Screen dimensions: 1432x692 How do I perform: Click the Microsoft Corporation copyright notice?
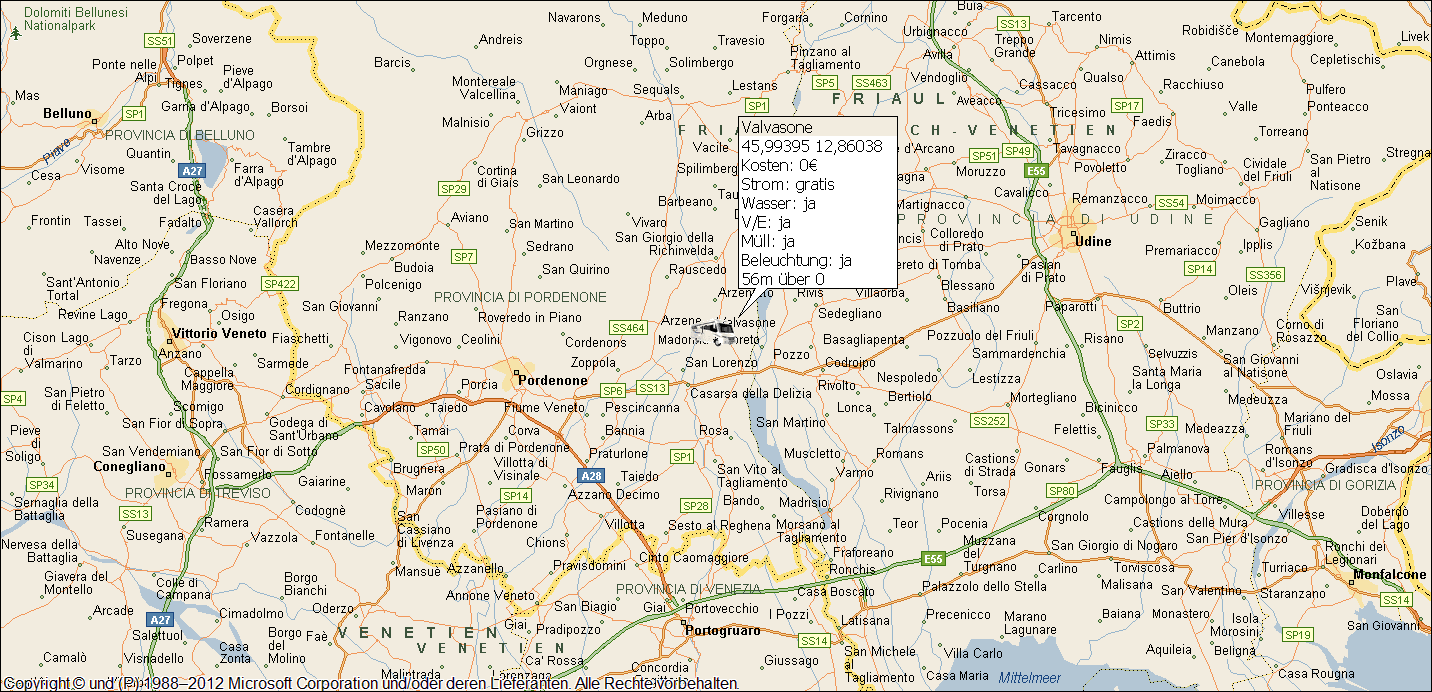pos(370,684)
